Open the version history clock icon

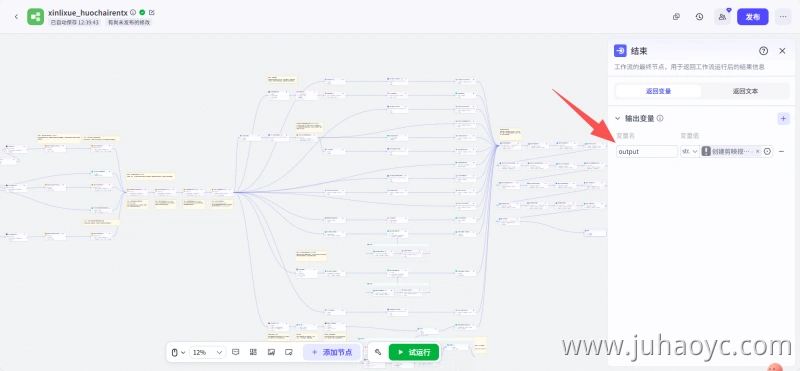tap(699, 16)
